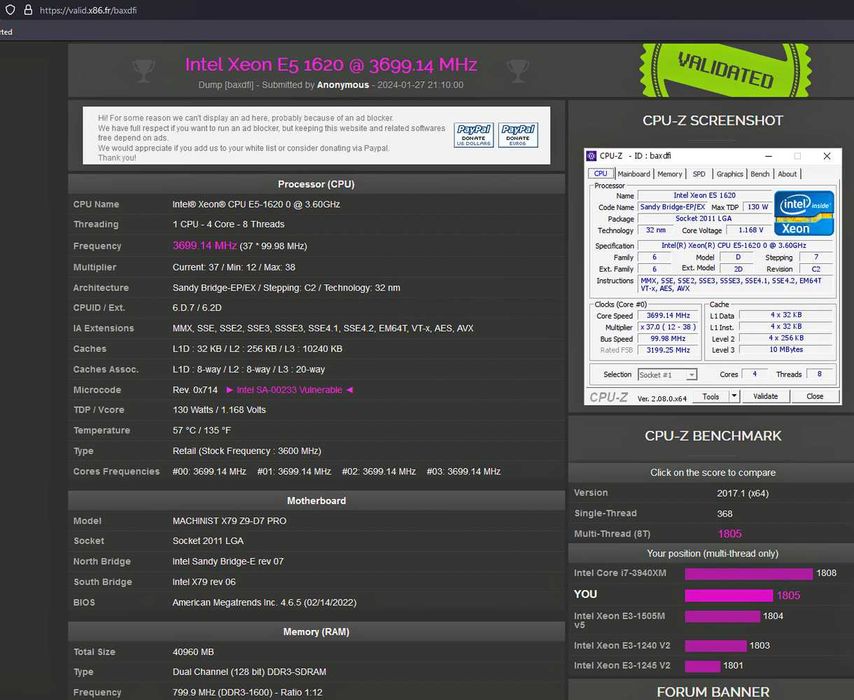Click the CPU-Z BENCHMARK heading

[x=712, y=436]
